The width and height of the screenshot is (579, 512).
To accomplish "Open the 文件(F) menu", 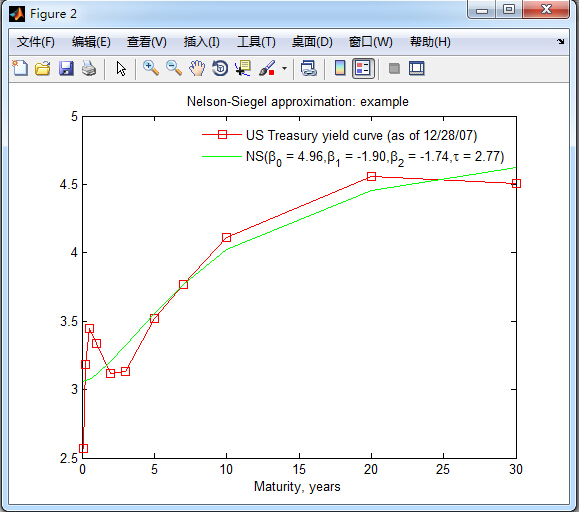I will coord(36,42).
